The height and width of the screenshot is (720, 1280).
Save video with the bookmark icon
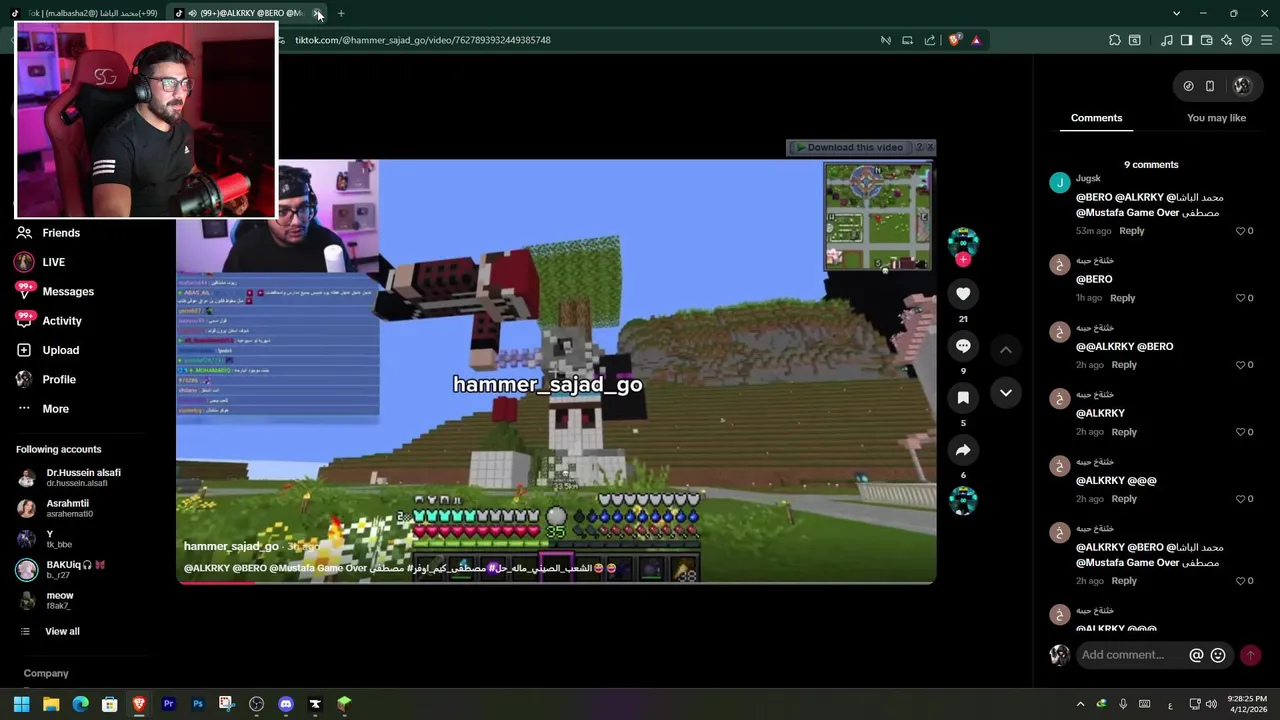[x=963, y=397]
